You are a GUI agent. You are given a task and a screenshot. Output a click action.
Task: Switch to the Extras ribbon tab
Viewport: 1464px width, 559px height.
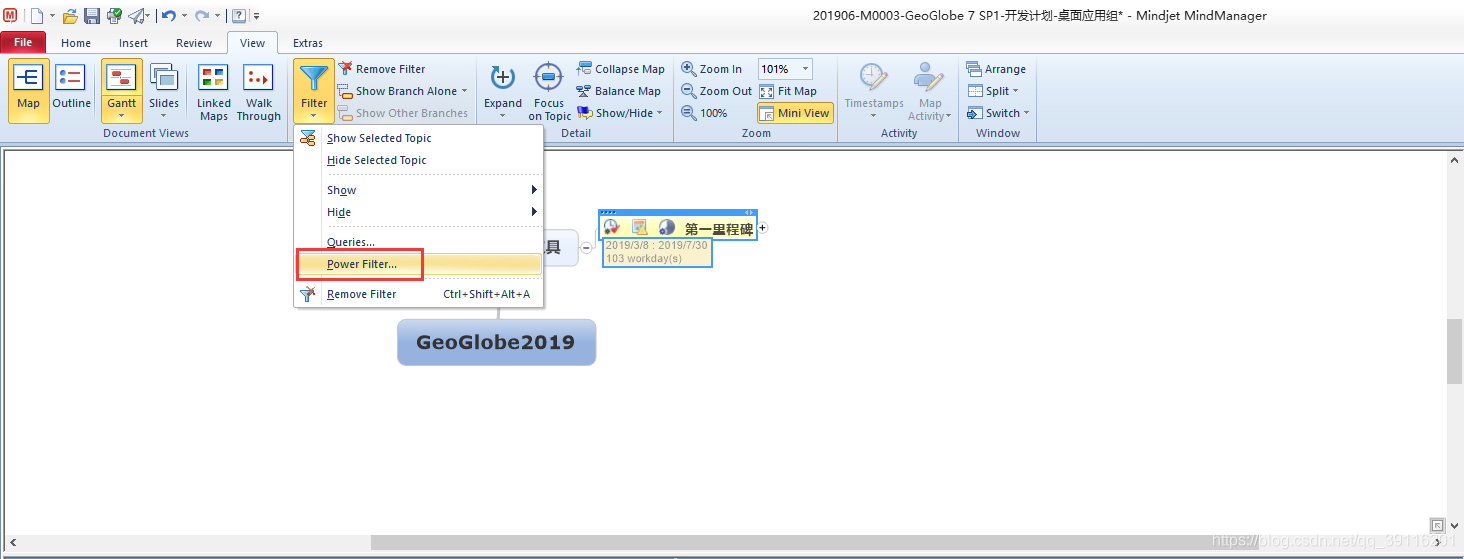[x=308, y=43]
